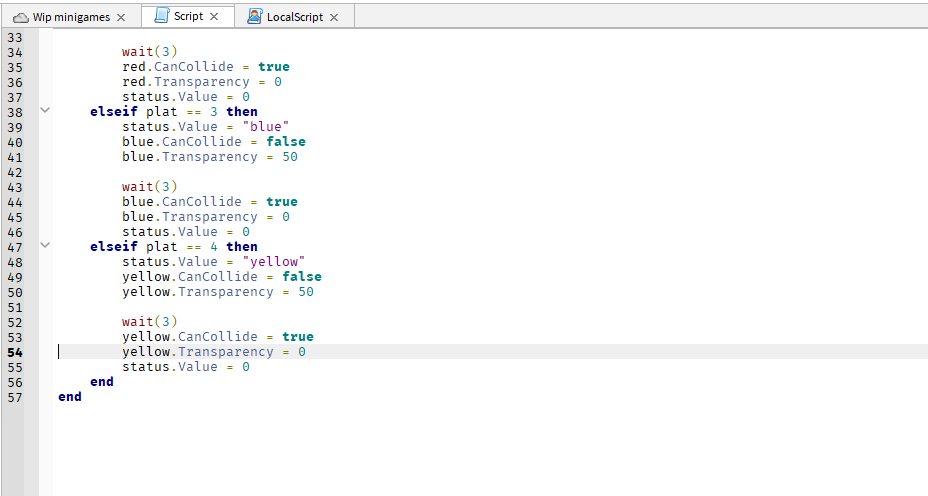The image size is (928, 496).
Task: Collapse the elseif plat == 3 block
Action: (x=45, y=110)
